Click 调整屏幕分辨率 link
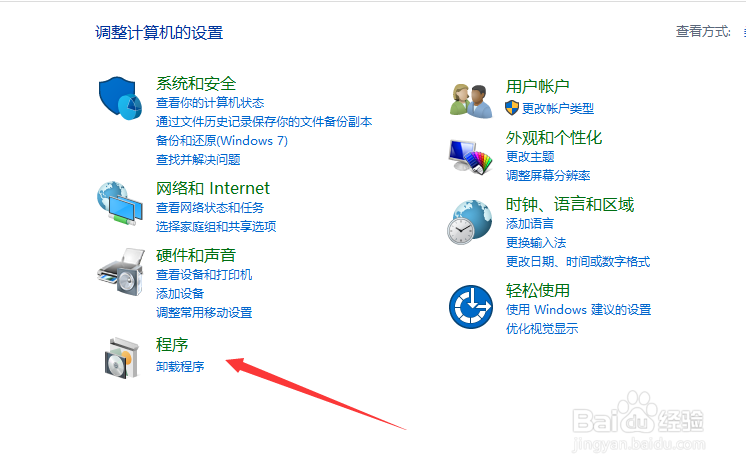The height and width of the screenshot is (470, 746). [548, 176]
